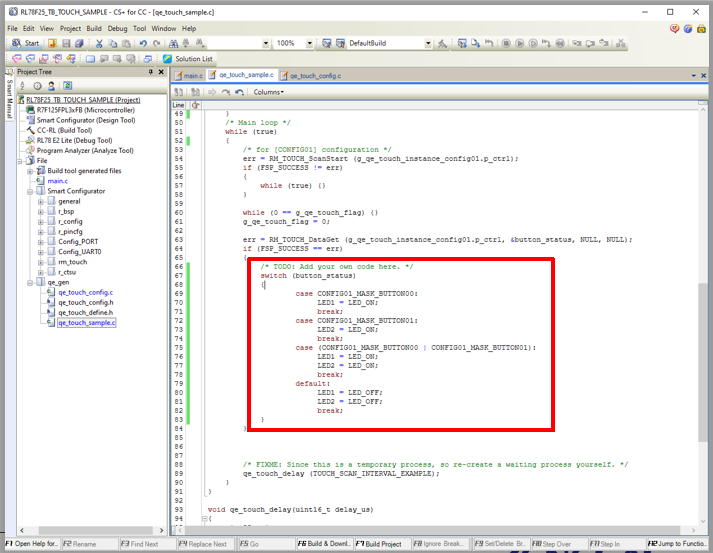Screen dimensions: 713x553
Task: Collapse the File node in Project Tree
Action: 20,161
